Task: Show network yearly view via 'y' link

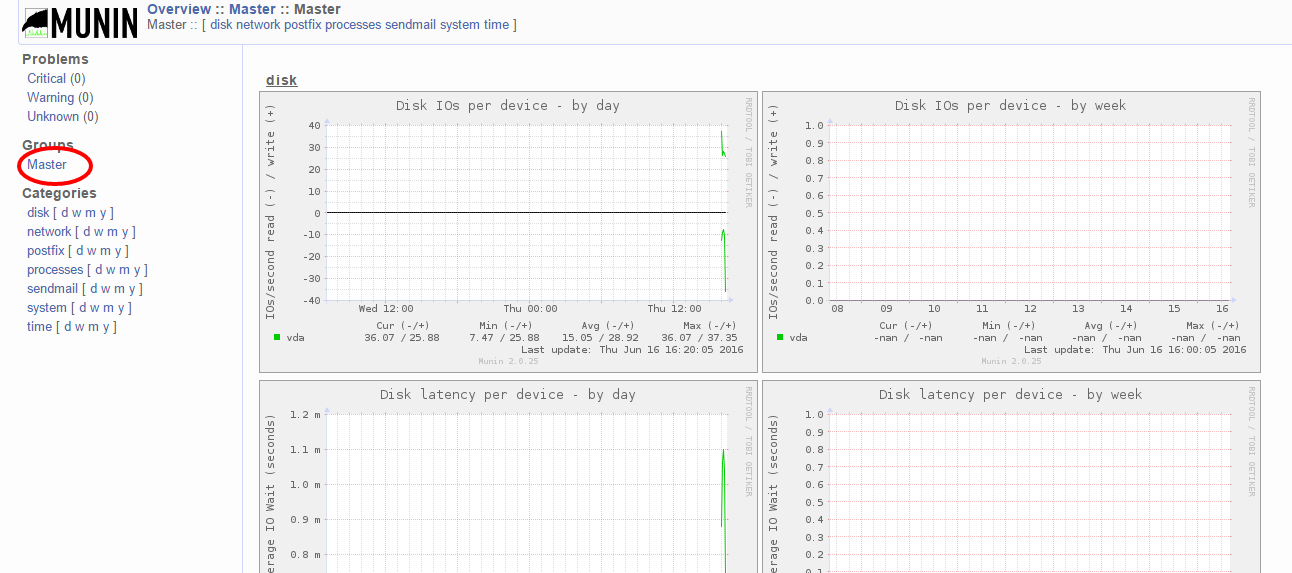Action: [125, 232]
